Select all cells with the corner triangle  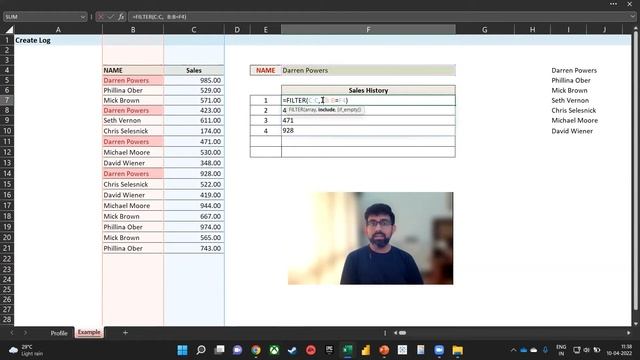(9, 29)
